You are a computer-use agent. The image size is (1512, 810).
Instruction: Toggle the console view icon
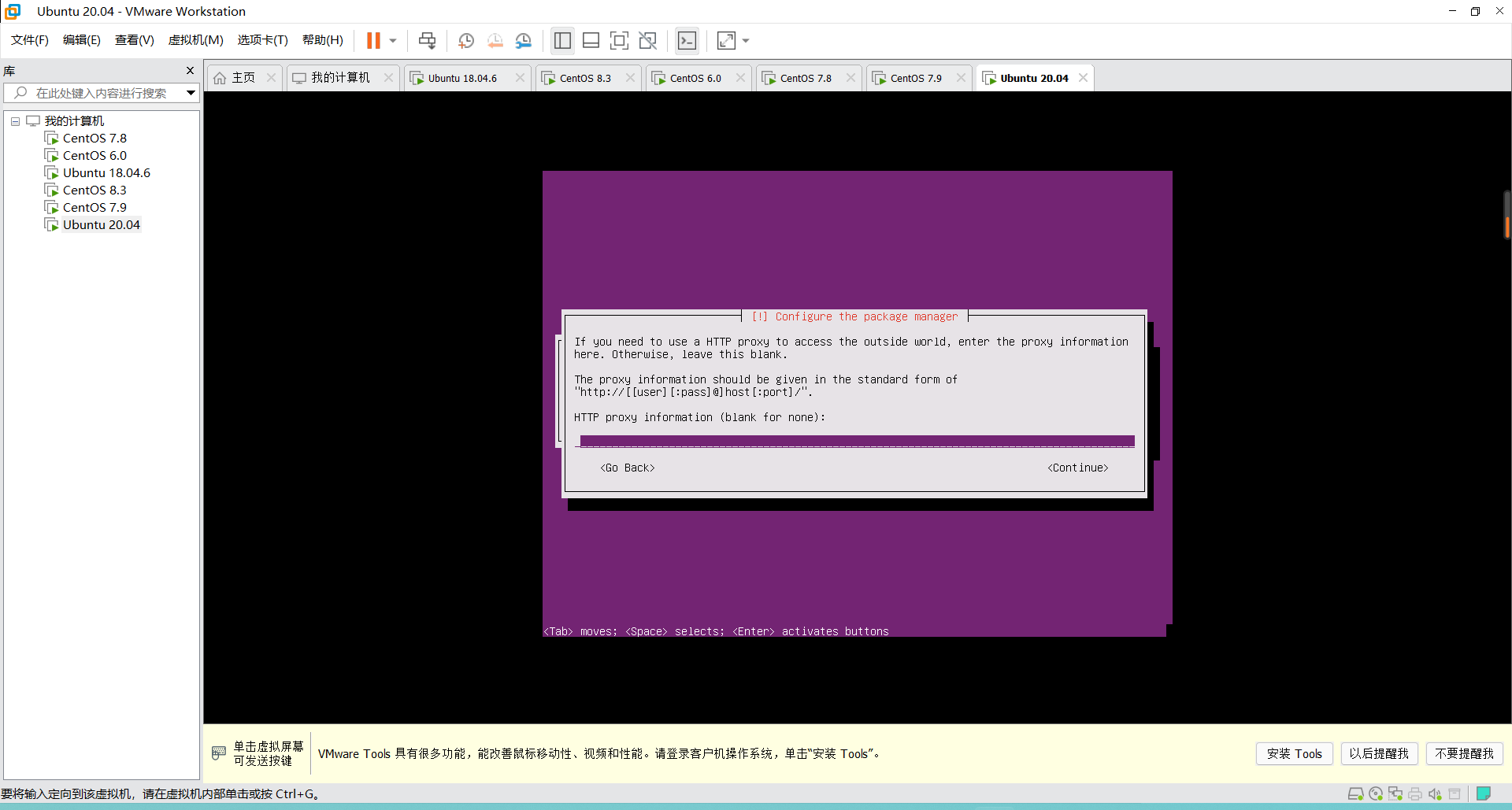click(687, 40)
